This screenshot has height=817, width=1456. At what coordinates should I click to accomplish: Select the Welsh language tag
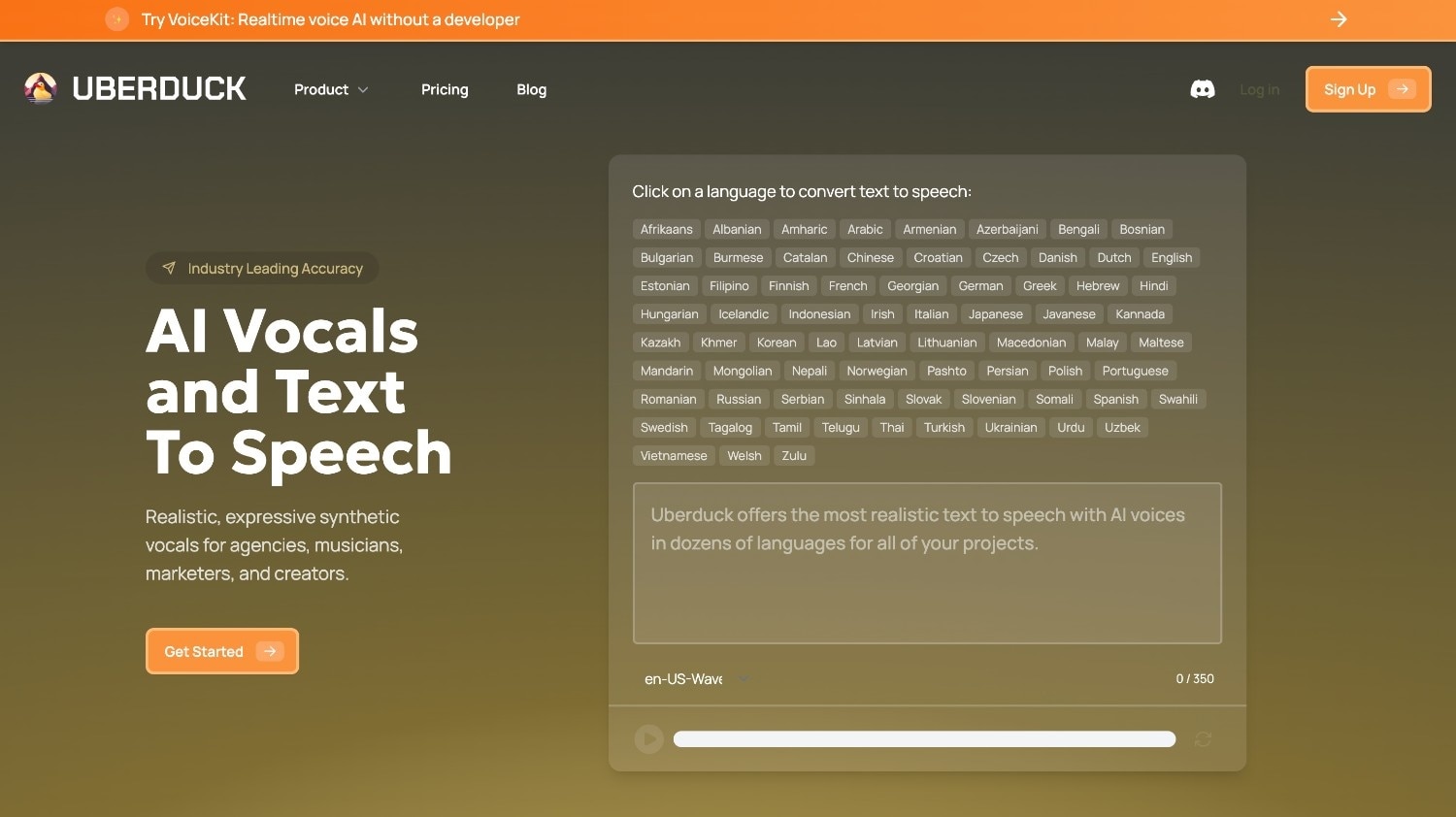[745, 455]
